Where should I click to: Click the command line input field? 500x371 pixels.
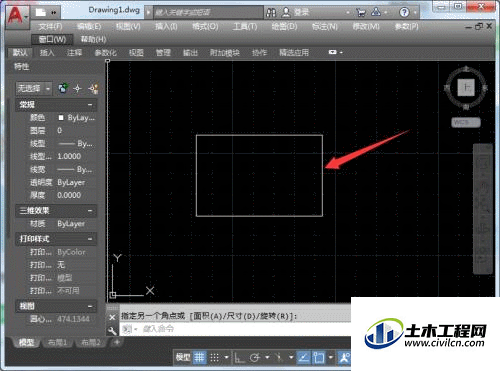coord(235,329)
